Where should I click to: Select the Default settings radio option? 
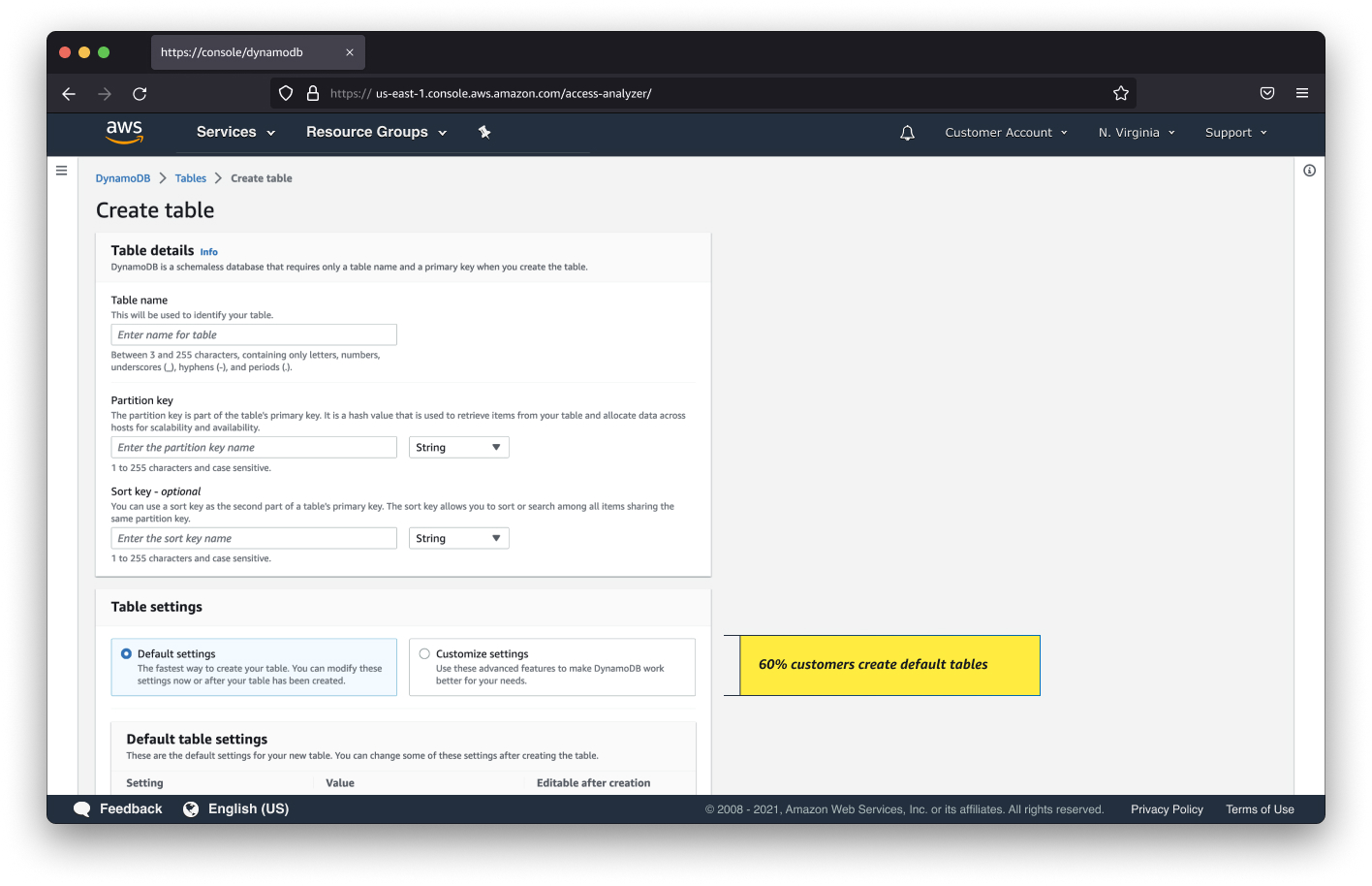127,654
